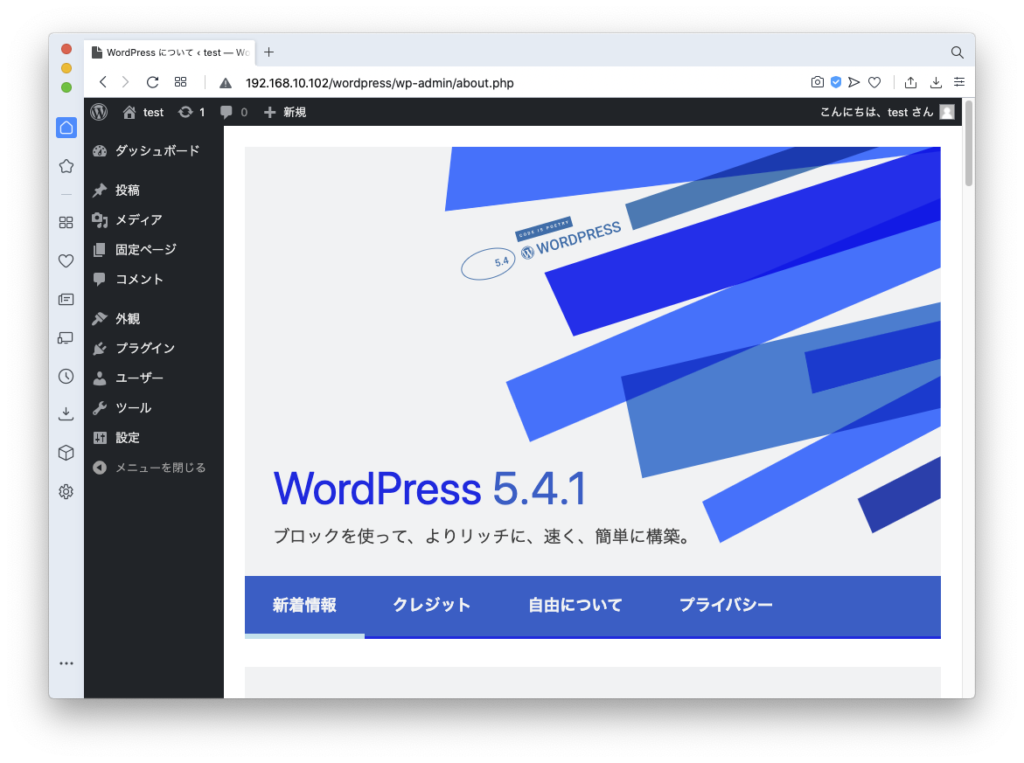Open the browser history clock icon
This screenshot has height=763, width=1024.
click(66, 376)
